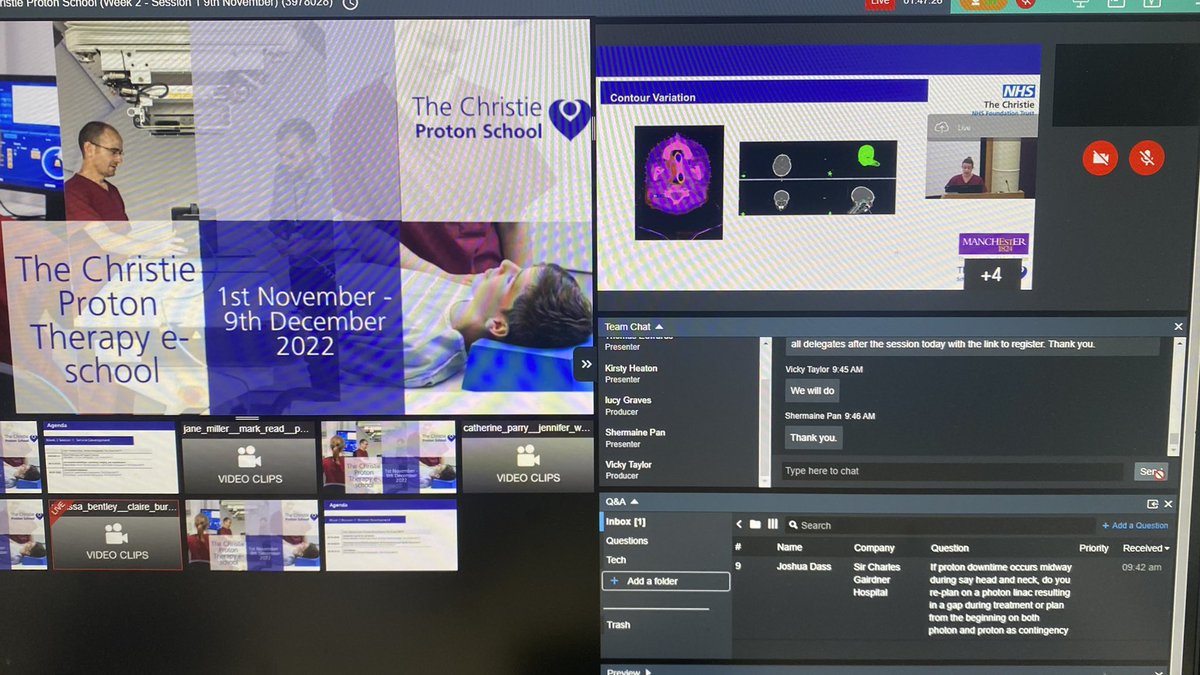Viewport: 1200px width, 675px height.
Task: Click the Q&A back chevron icon
Action: point(739,525)
